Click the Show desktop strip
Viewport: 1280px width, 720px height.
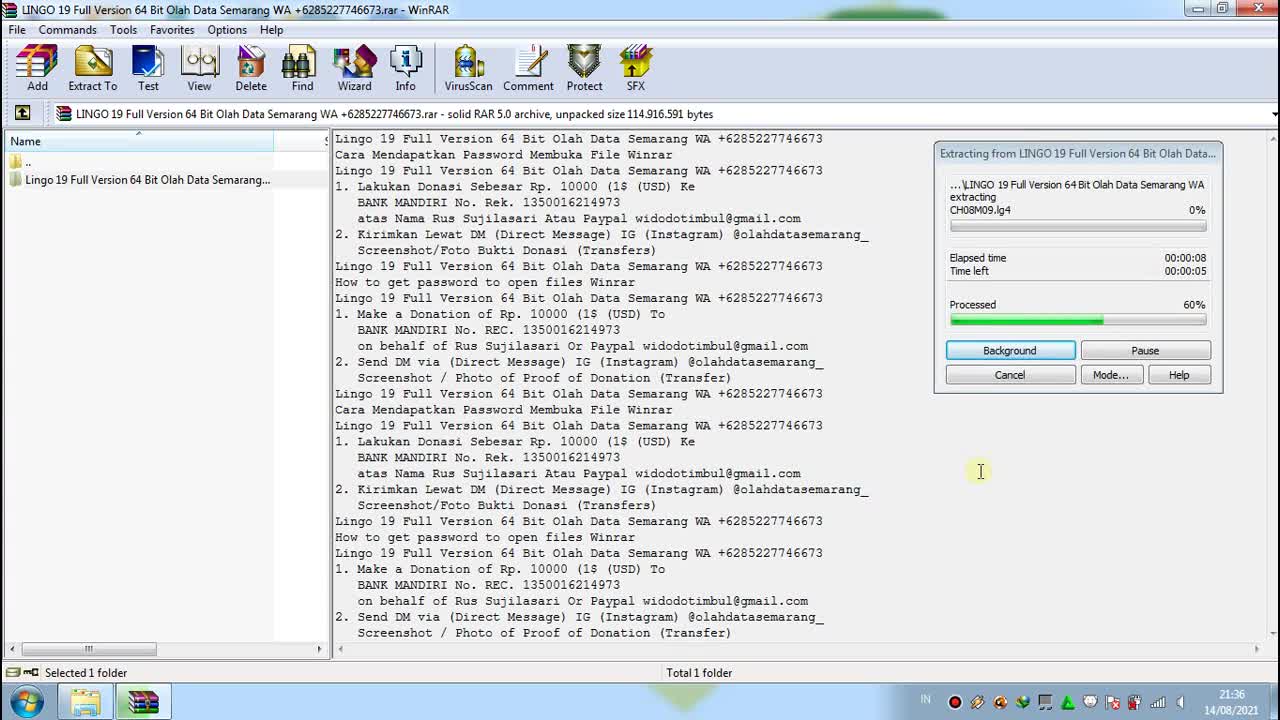(1274, 702)
